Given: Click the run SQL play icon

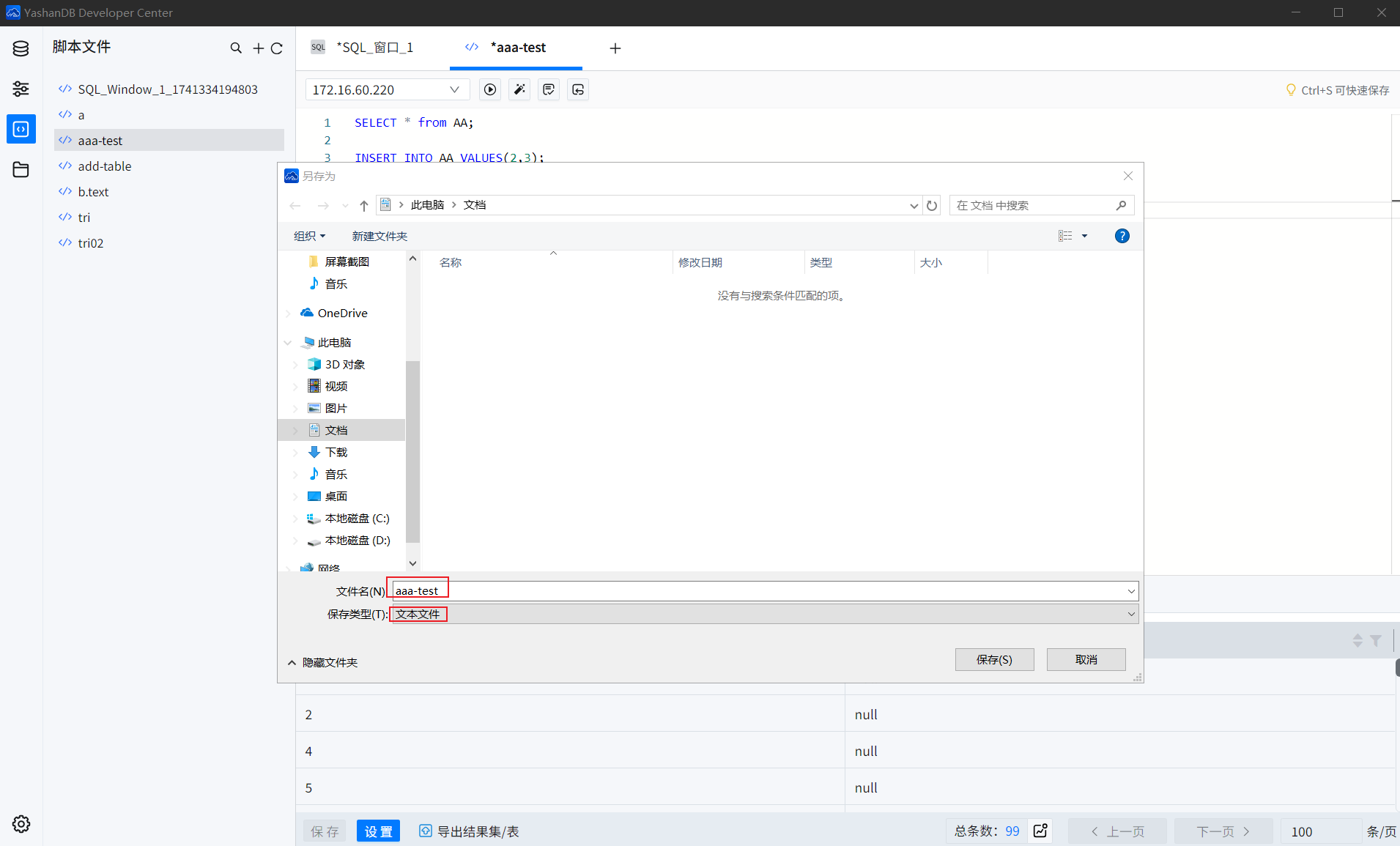Looking at the screenshot, I should click(x=490, y=89).
